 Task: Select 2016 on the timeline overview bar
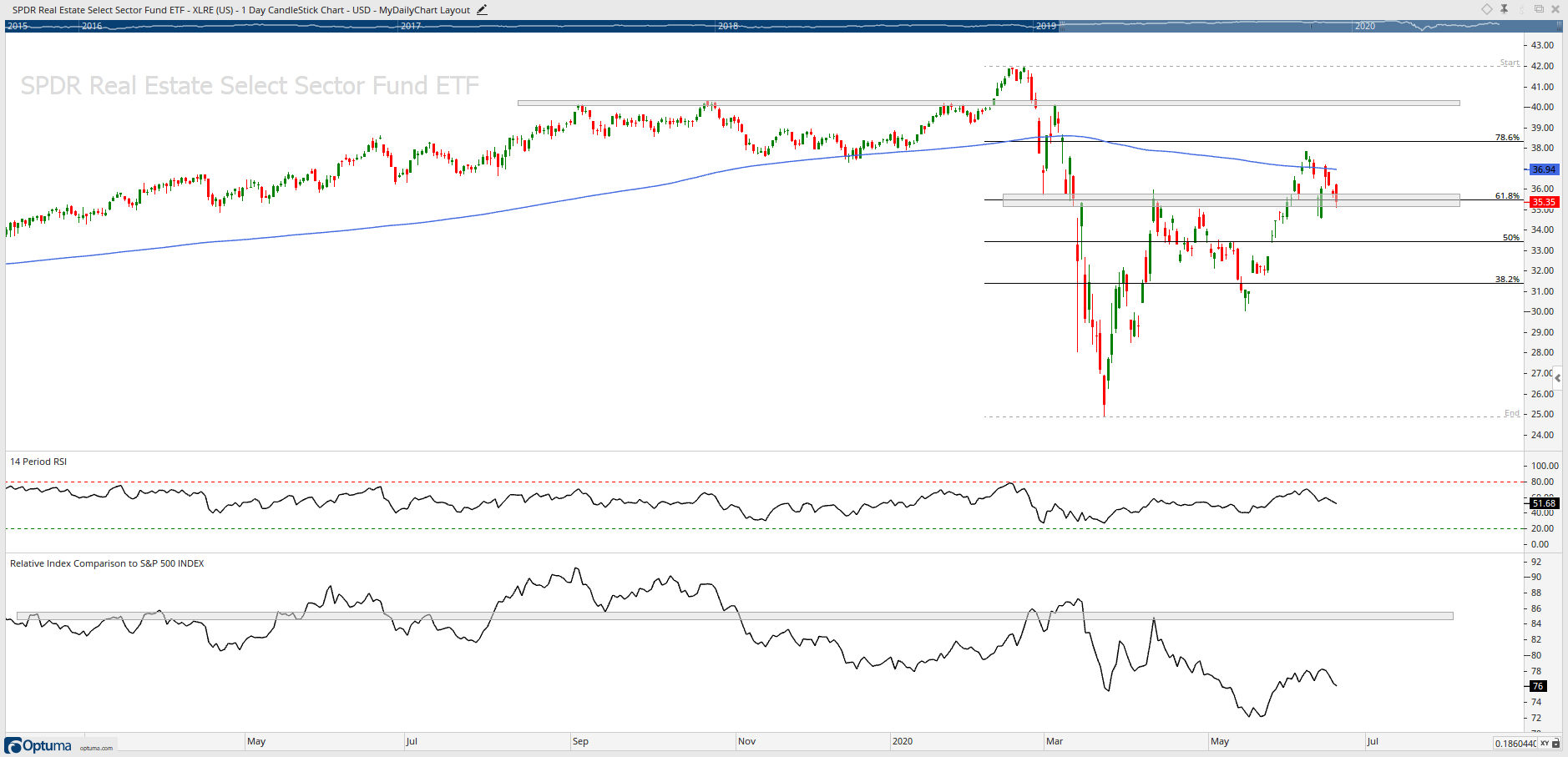pos(92,26)
